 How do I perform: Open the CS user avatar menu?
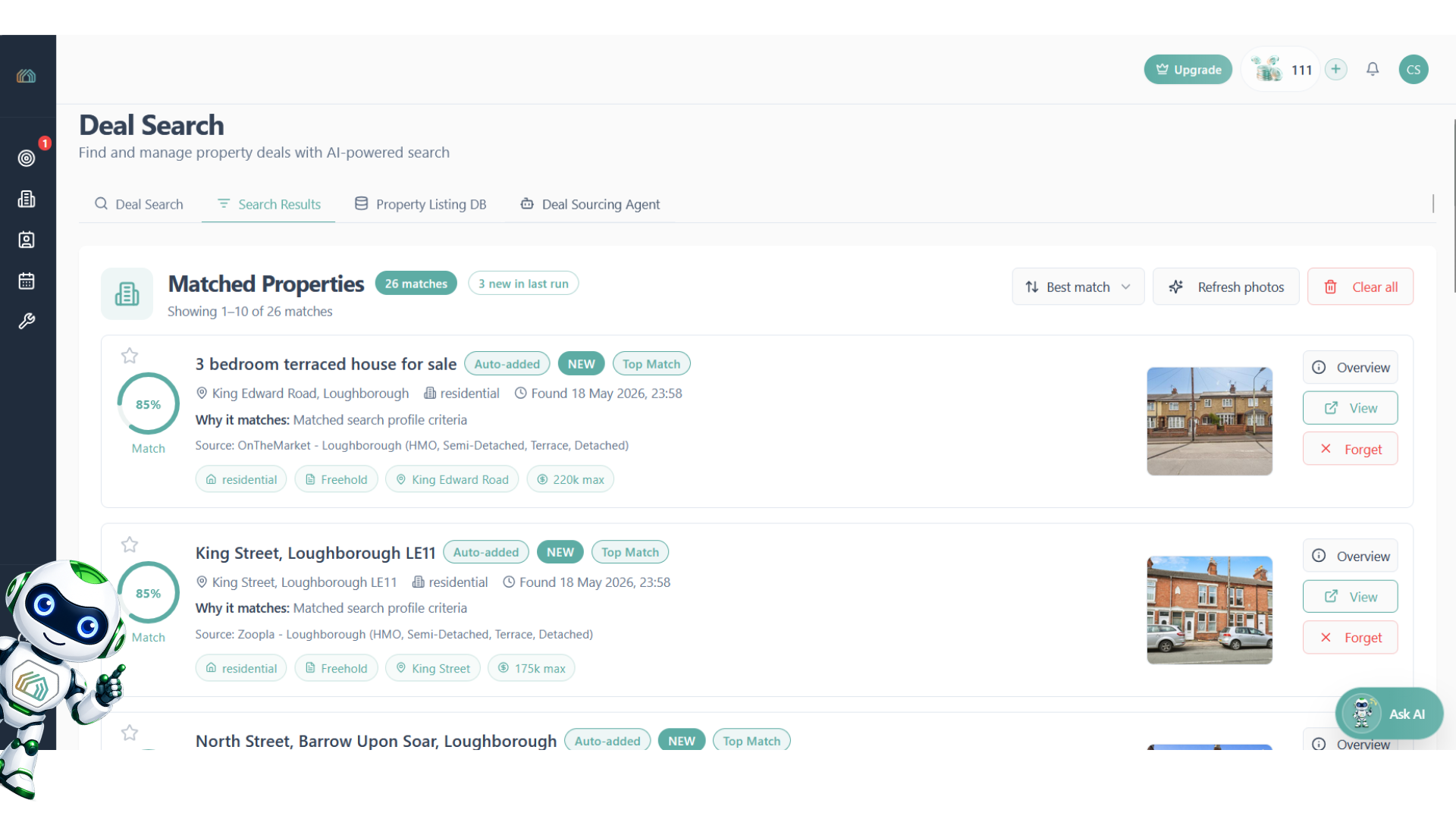tap(1414, 70)
